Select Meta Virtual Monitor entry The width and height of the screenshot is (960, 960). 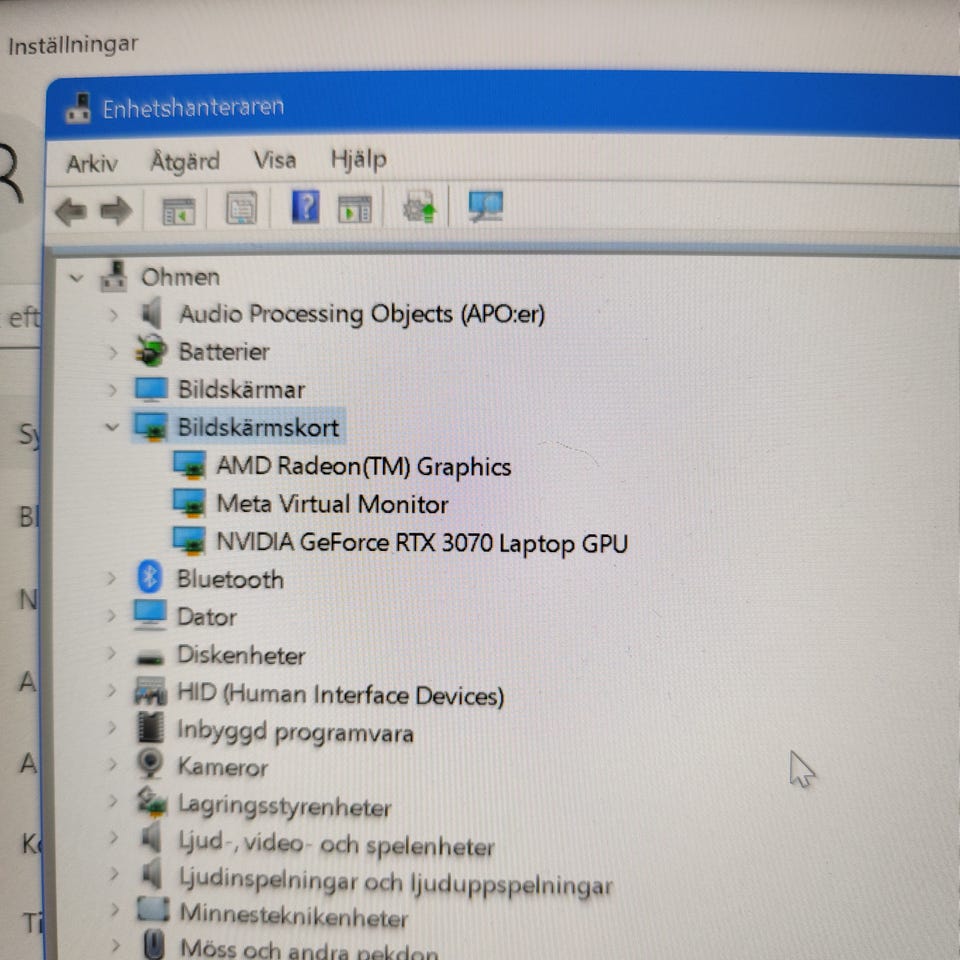pos(332,504)
